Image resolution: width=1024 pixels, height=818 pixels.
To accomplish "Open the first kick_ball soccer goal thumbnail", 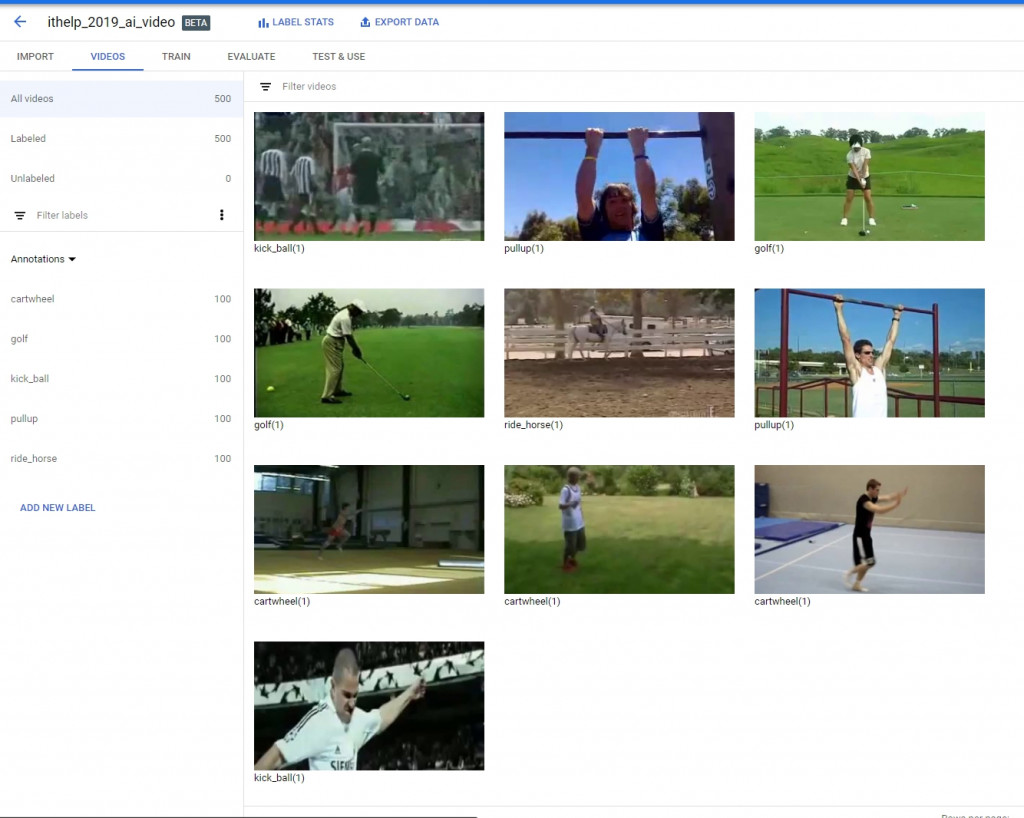I will click(369, 176).
